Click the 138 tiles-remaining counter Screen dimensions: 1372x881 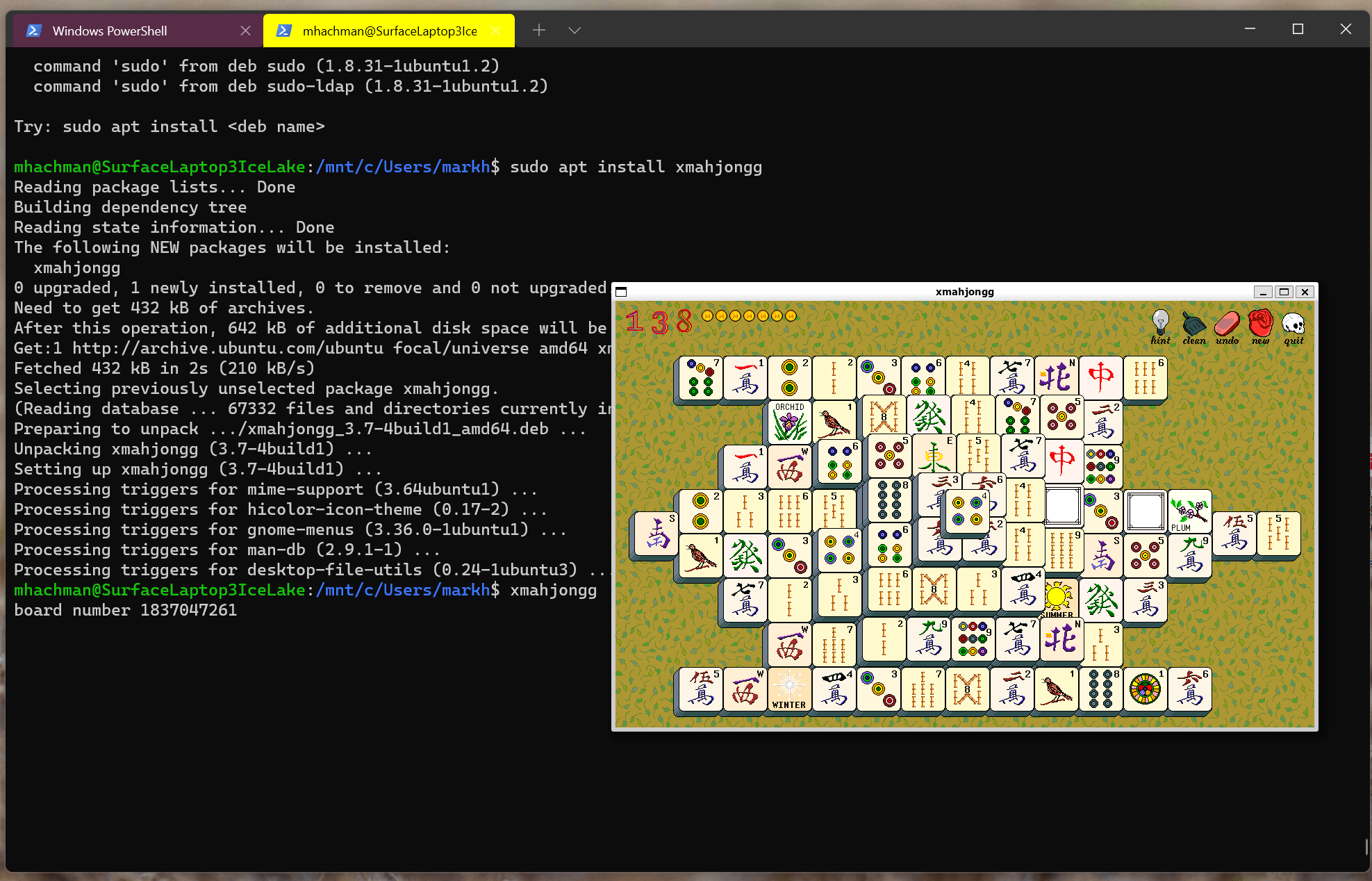(659, 321)
